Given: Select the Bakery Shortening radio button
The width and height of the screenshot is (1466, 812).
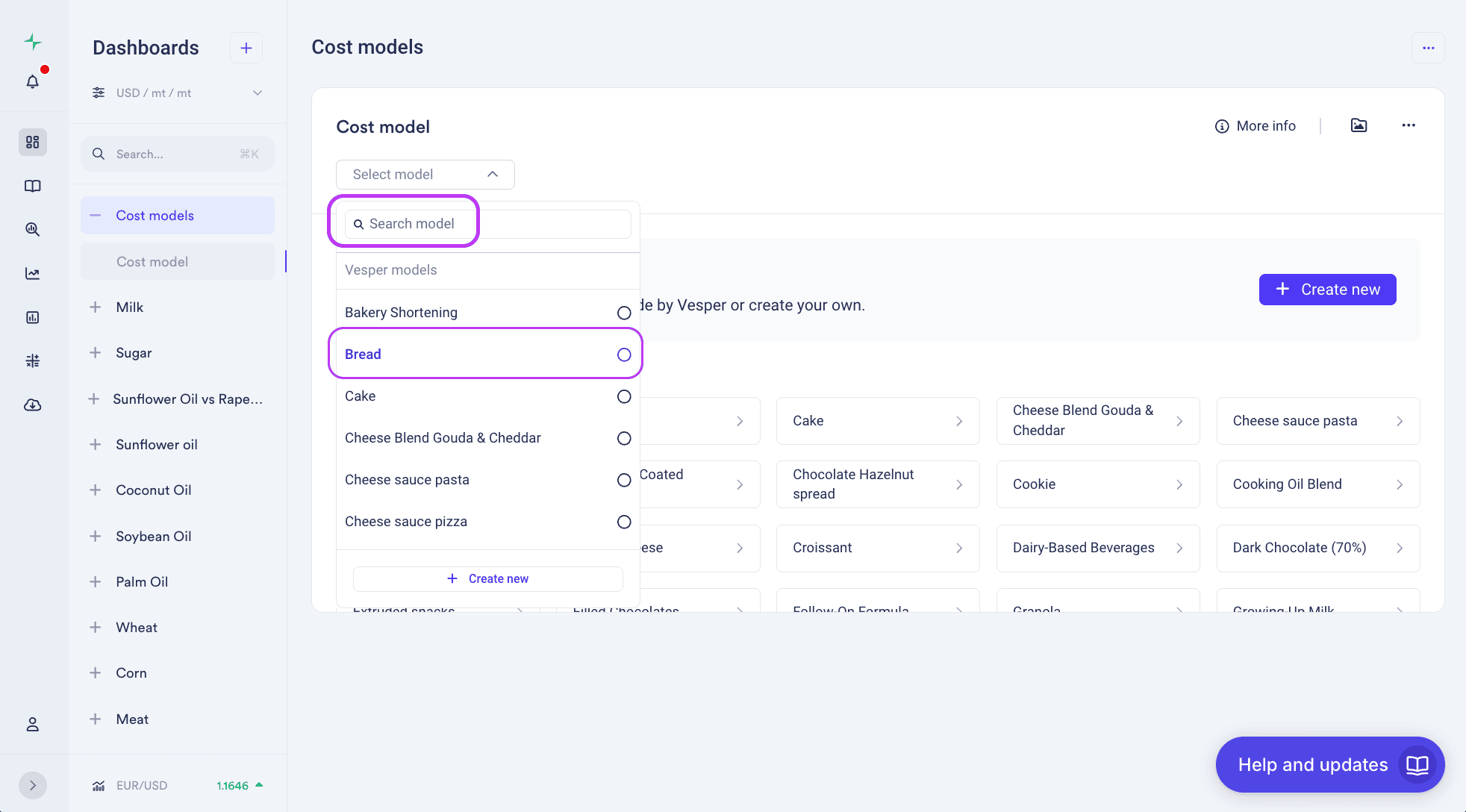Looking at the screenshot, I should pyautogui.click(x=624, y=313).
